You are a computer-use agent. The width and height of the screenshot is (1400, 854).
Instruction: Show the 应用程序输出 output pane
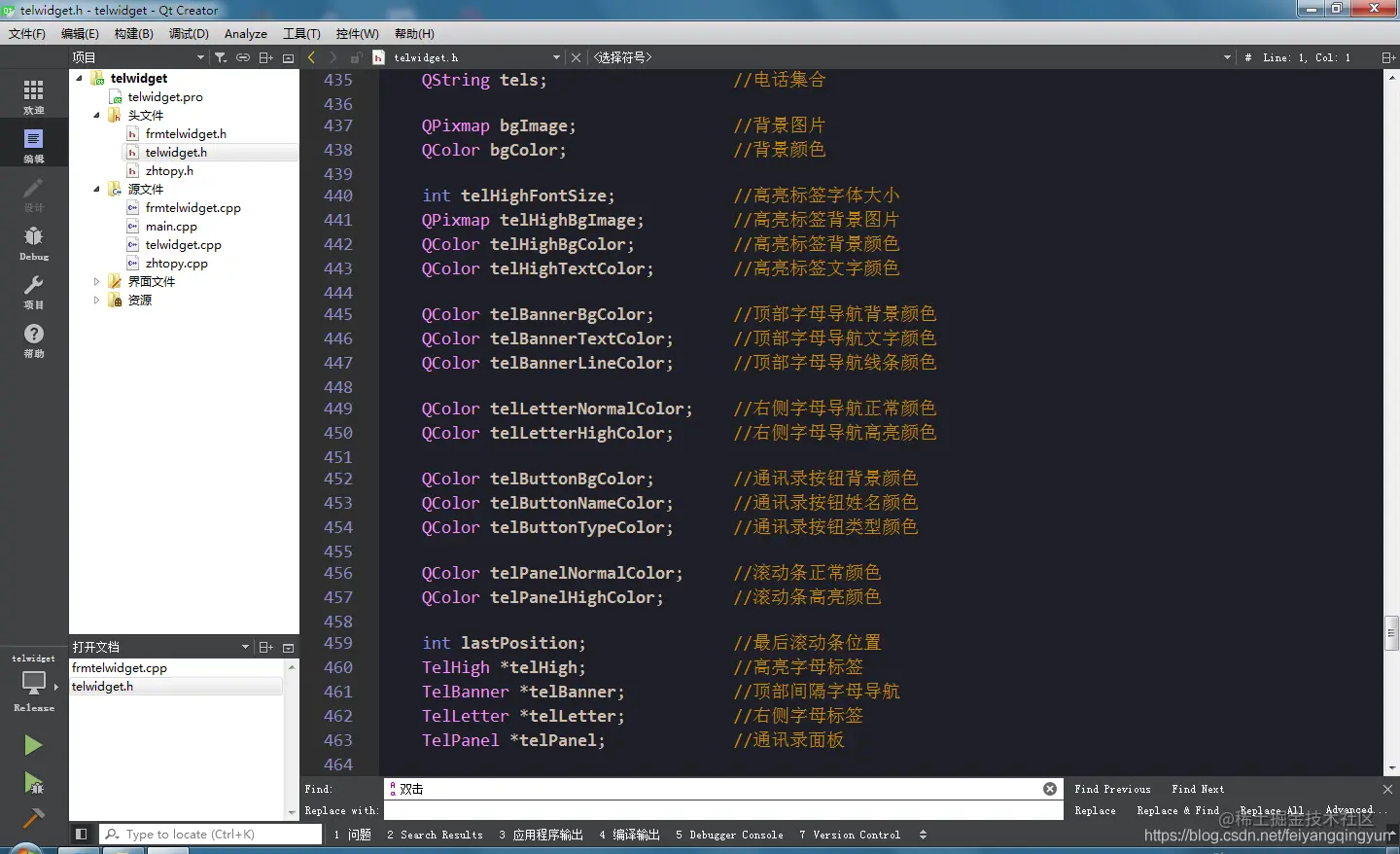point(542,835)
